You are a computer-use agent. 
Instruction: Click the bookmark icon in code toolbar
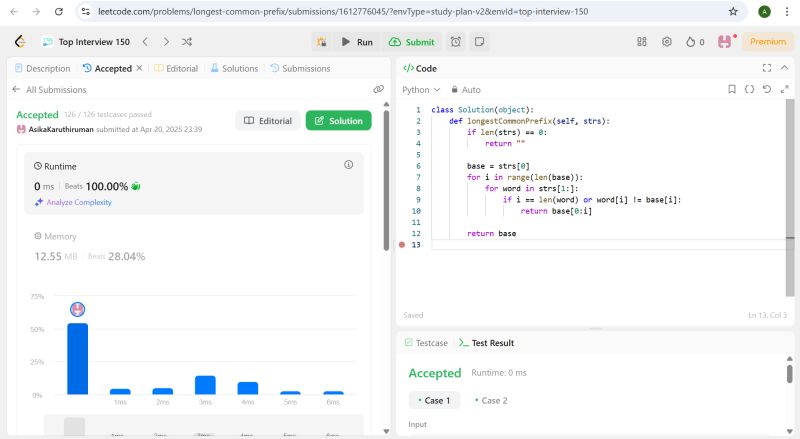coord(732,89)
